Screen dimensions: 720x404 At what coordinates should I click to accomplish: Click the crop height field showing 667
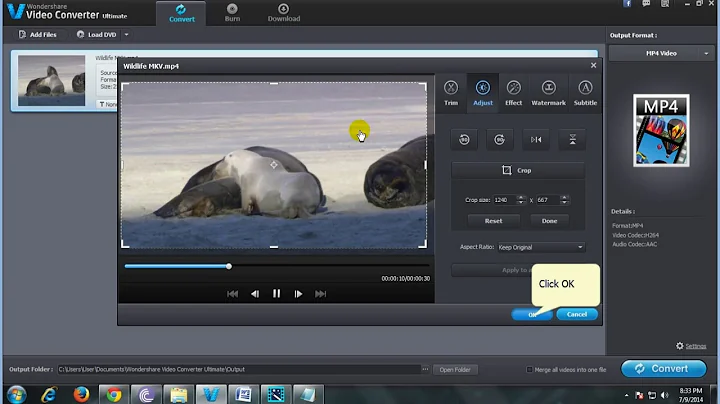(548, 200)
